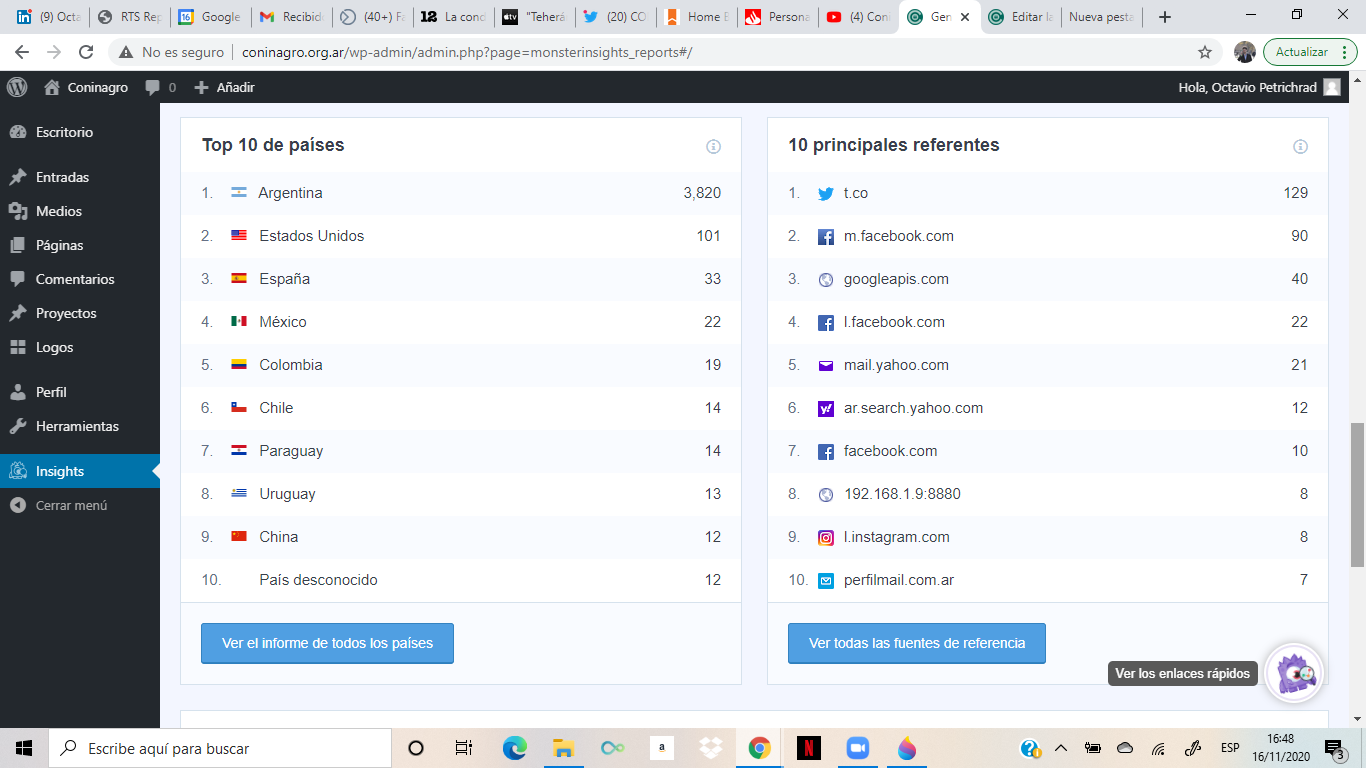Click Ver el informe de todos los países
The image size is (1366, 768).
(x=327, y=643)
